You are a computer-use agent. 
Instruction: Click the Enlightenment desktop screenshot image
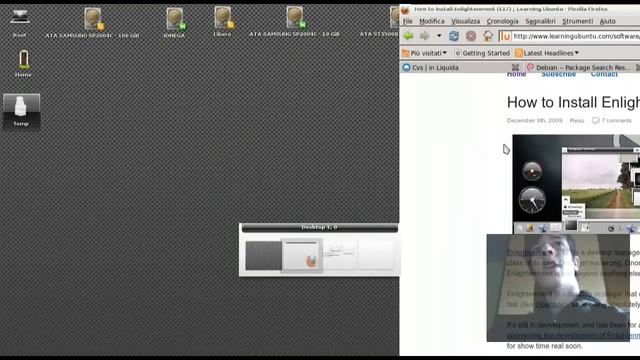click(576, 184)
